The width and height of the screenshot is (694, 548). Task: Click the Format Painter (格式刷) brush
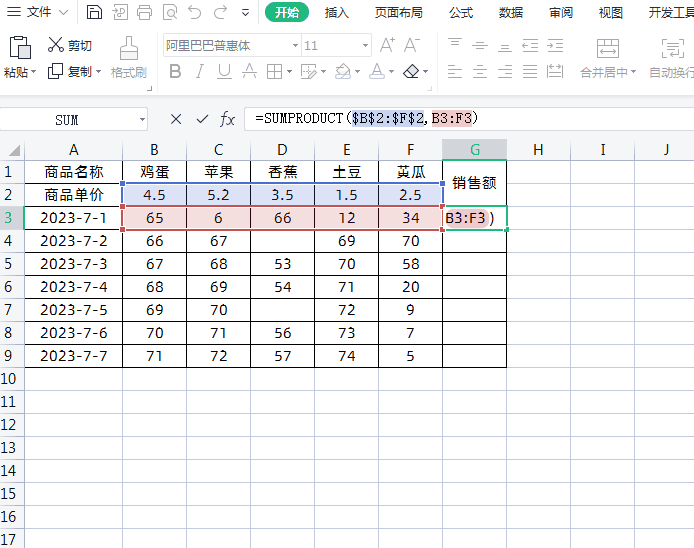[128, 58]
